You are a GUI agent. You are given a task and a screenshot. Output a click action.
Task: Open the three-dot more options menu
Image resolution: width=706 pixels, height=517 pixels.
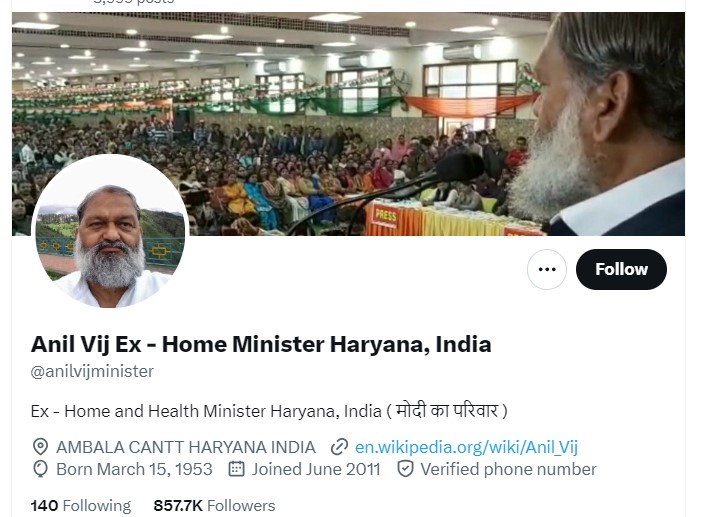click(547, 269)
